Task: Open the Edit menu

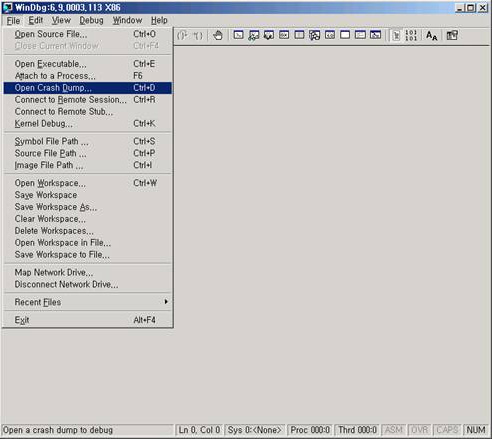Action: click(35, 21)
